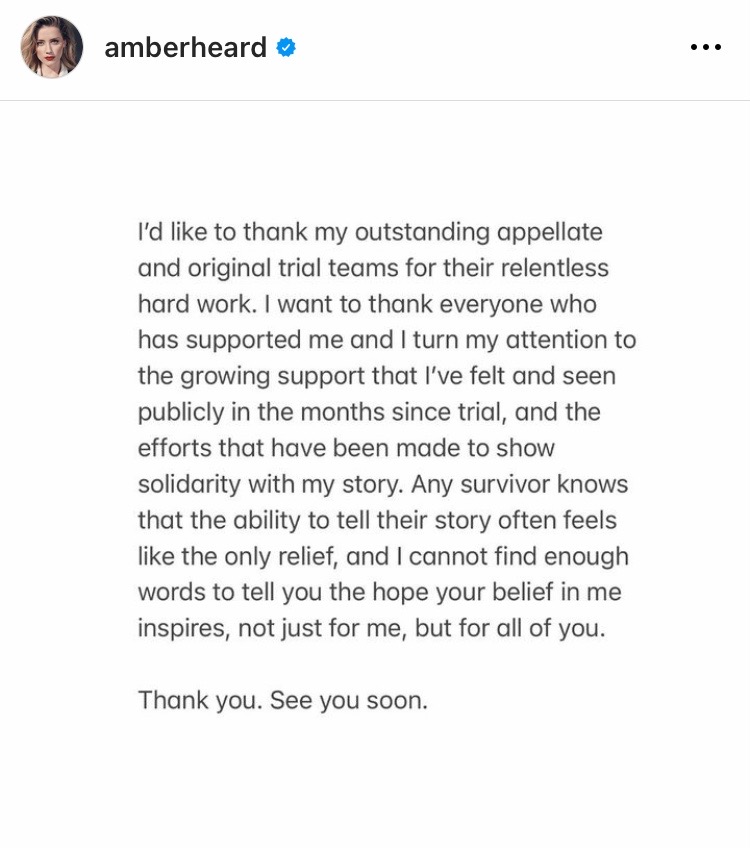
Task: Visit the amberheard username link
Action: [185, 48]
